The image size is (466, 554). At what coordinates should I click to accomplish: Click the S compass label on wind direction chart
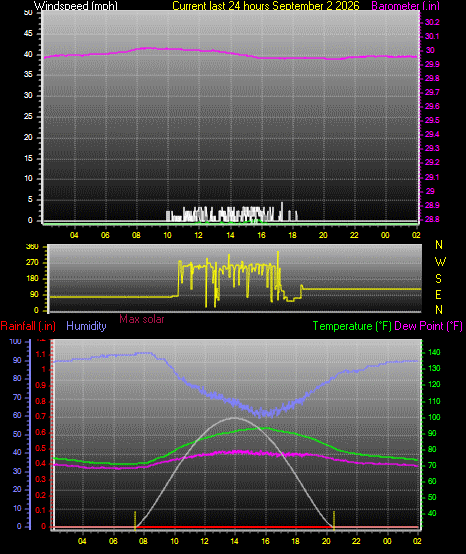point(438,279)
